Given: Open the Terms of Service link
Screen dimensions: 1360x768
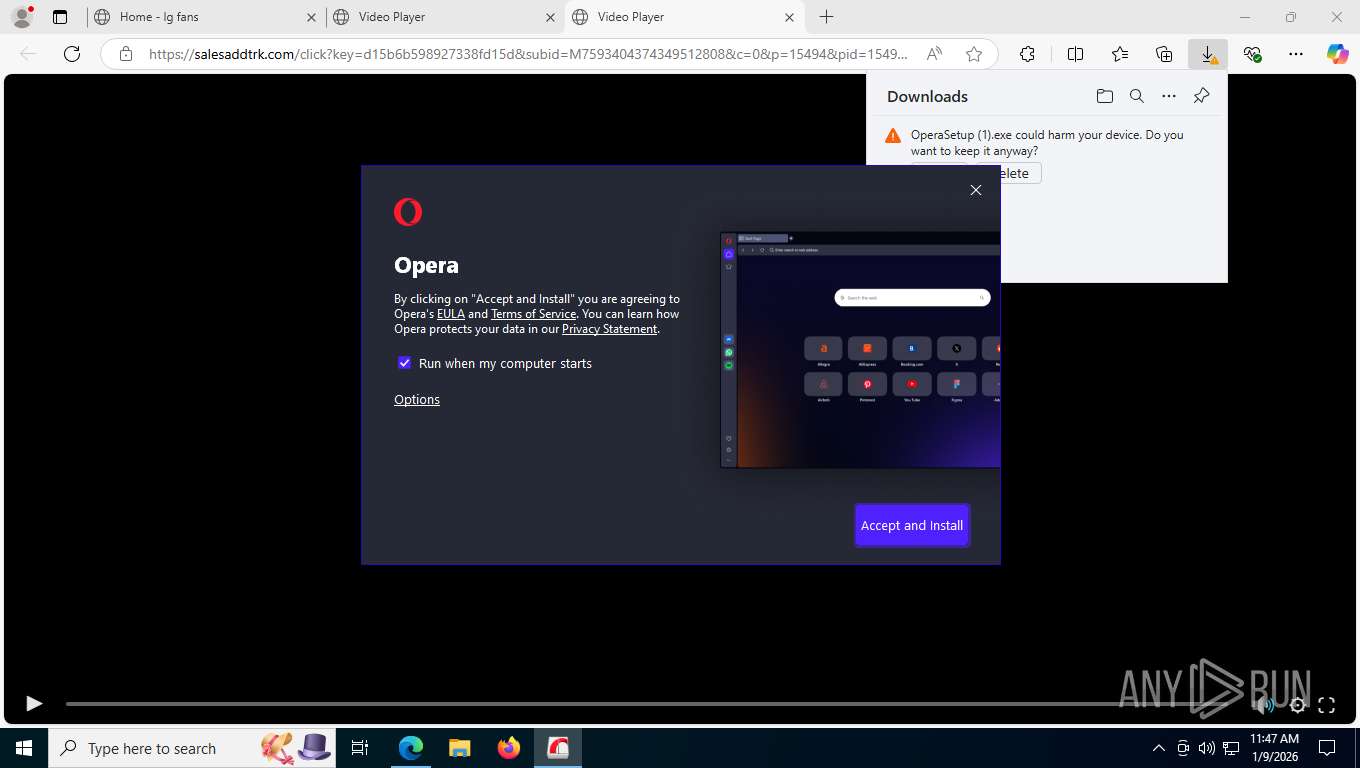Looking at the screenshot, I should point(534,314).
